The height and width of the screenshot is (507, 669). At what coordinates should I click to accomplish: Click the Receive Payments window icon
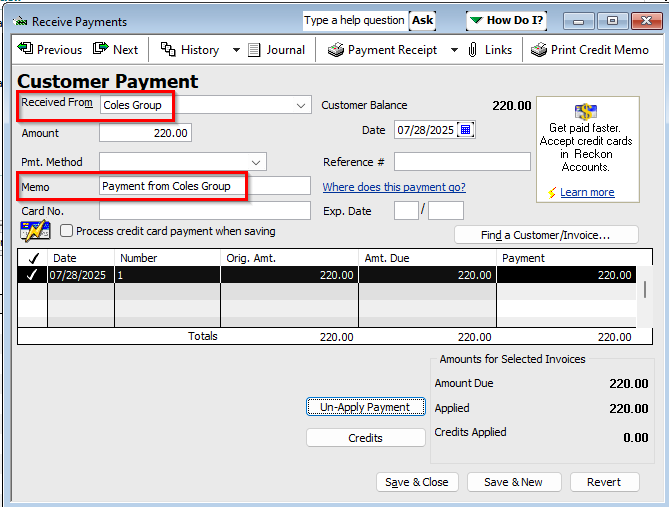point(20,21)
